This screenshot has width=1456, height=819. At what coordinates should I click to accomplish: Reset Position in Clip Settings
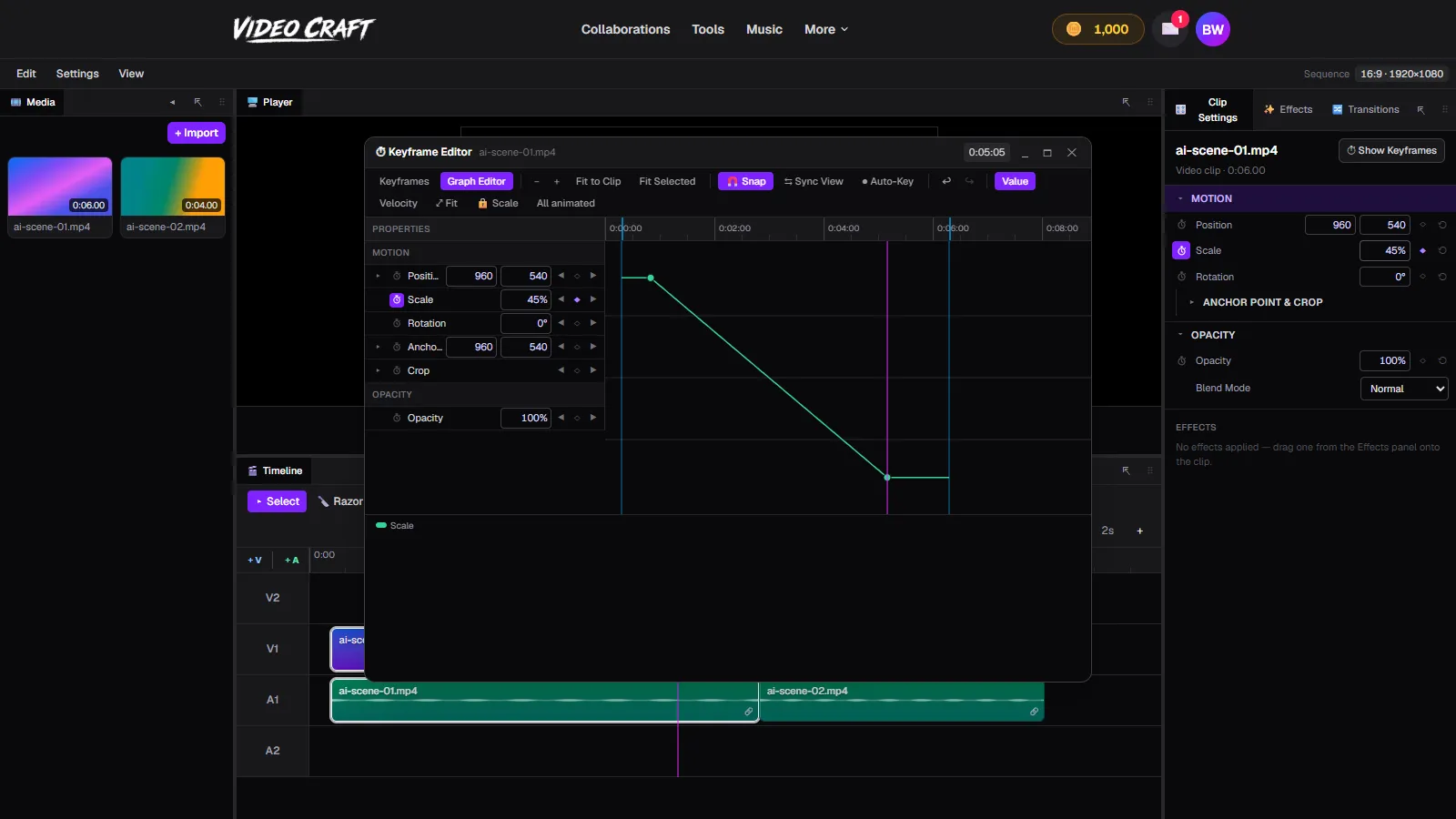[1442, 225]
